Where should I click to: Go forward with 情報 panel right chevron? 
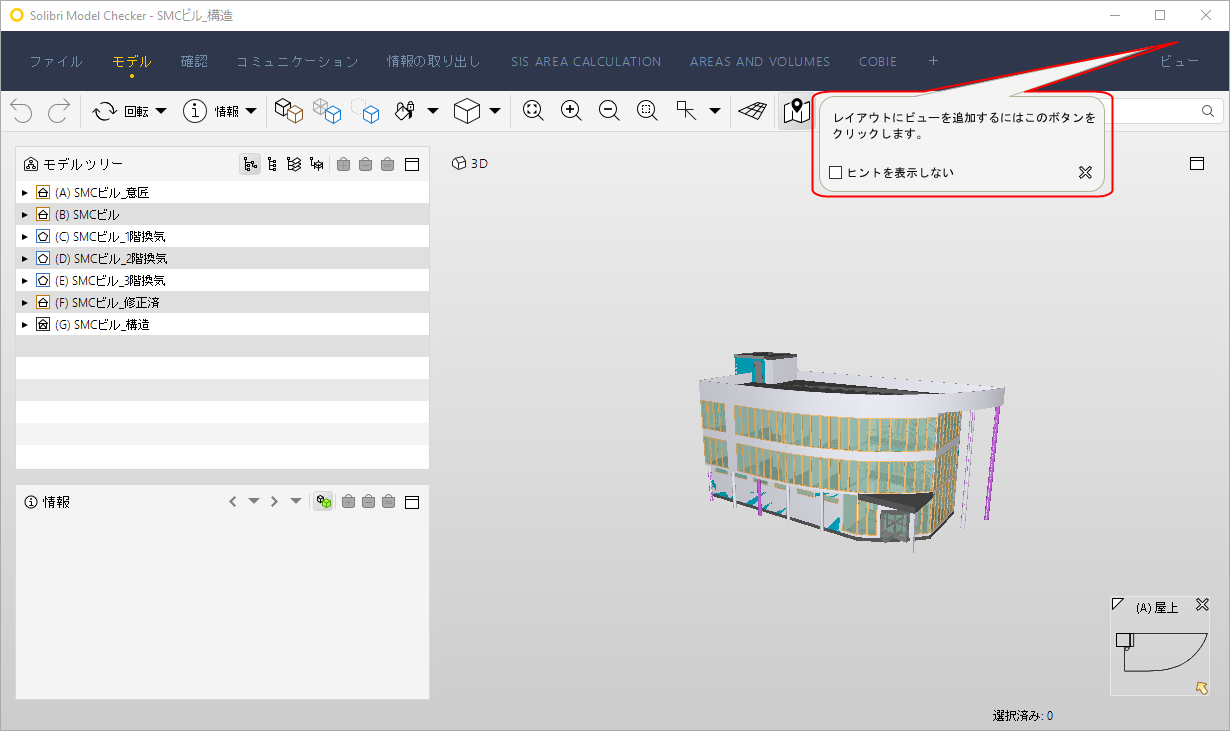pyautogui.click(x=274, y=501)
